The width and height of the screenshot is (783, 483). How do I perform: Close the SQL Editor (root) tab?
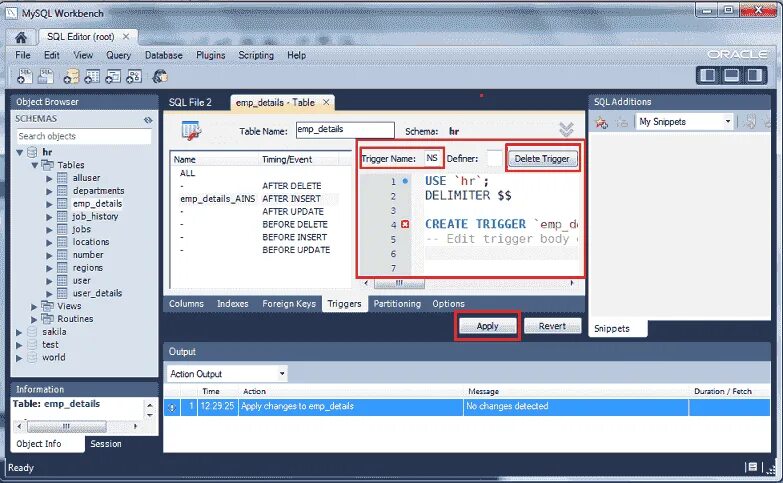pyautogui.click(x=126, y=36)
